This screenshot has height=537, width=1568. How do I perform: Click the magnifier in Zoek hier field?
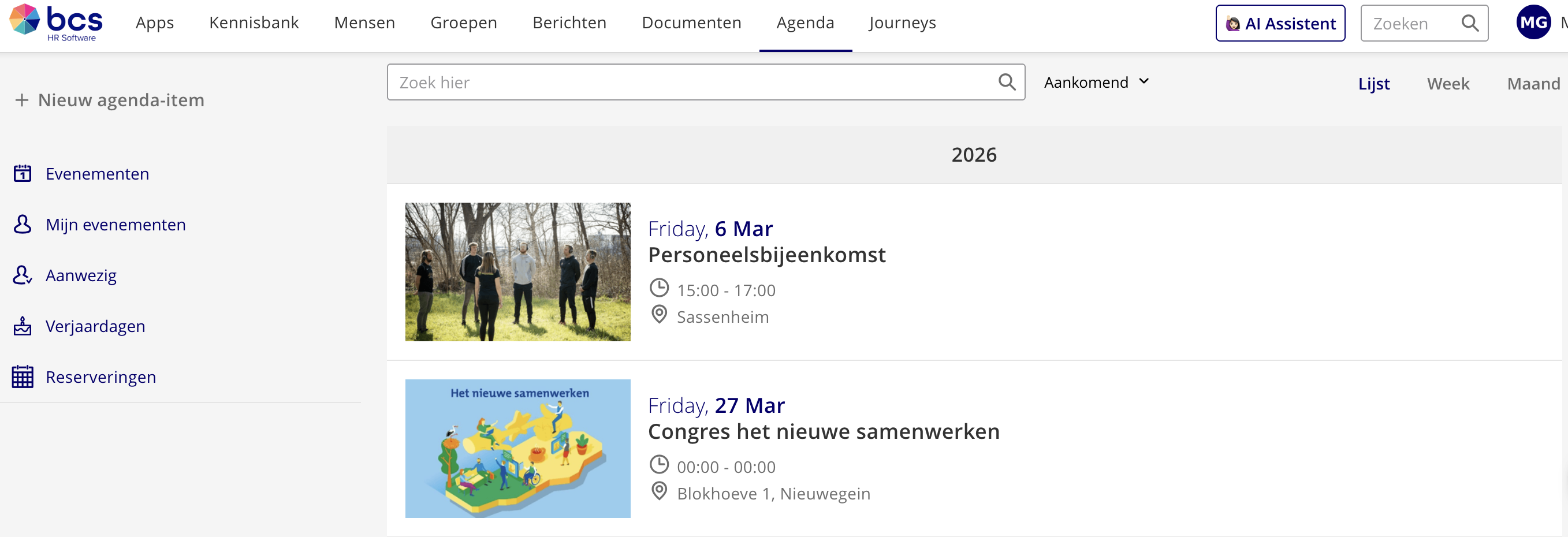point(1007,81)
